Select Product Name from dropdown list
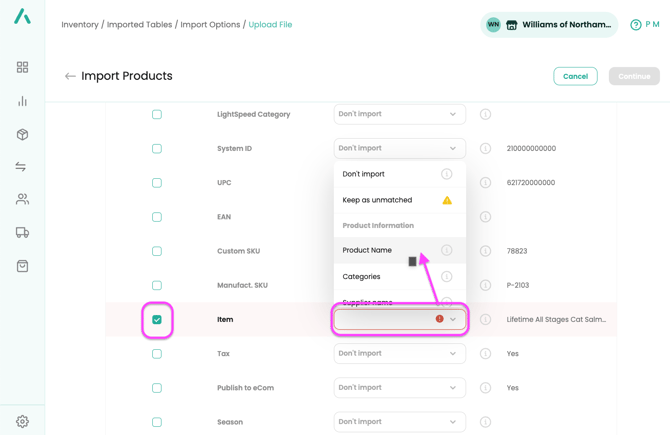This screenshot has width=670, height=435. (x=367, y=250)
